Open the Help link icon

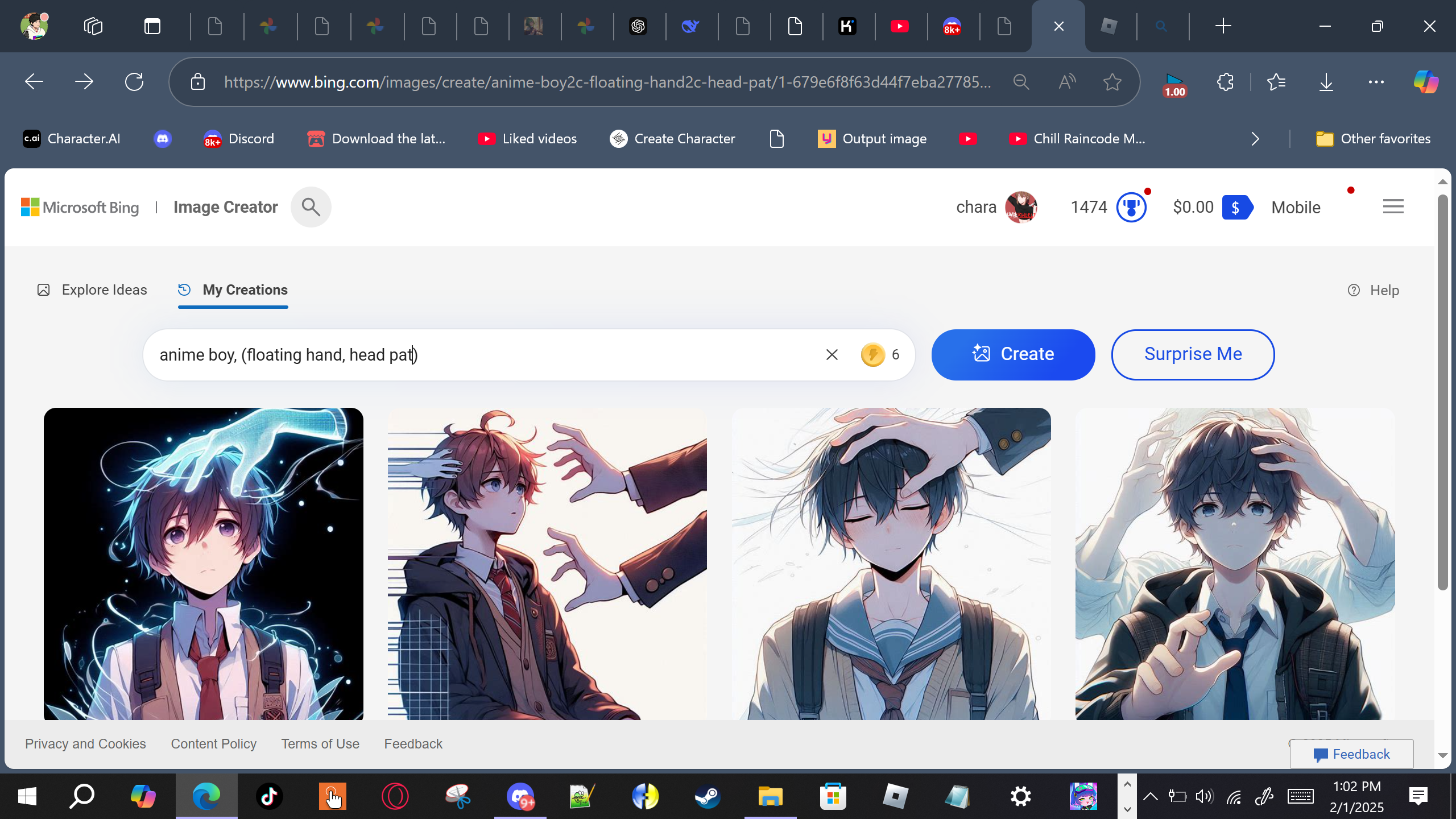click(1354, 291)
